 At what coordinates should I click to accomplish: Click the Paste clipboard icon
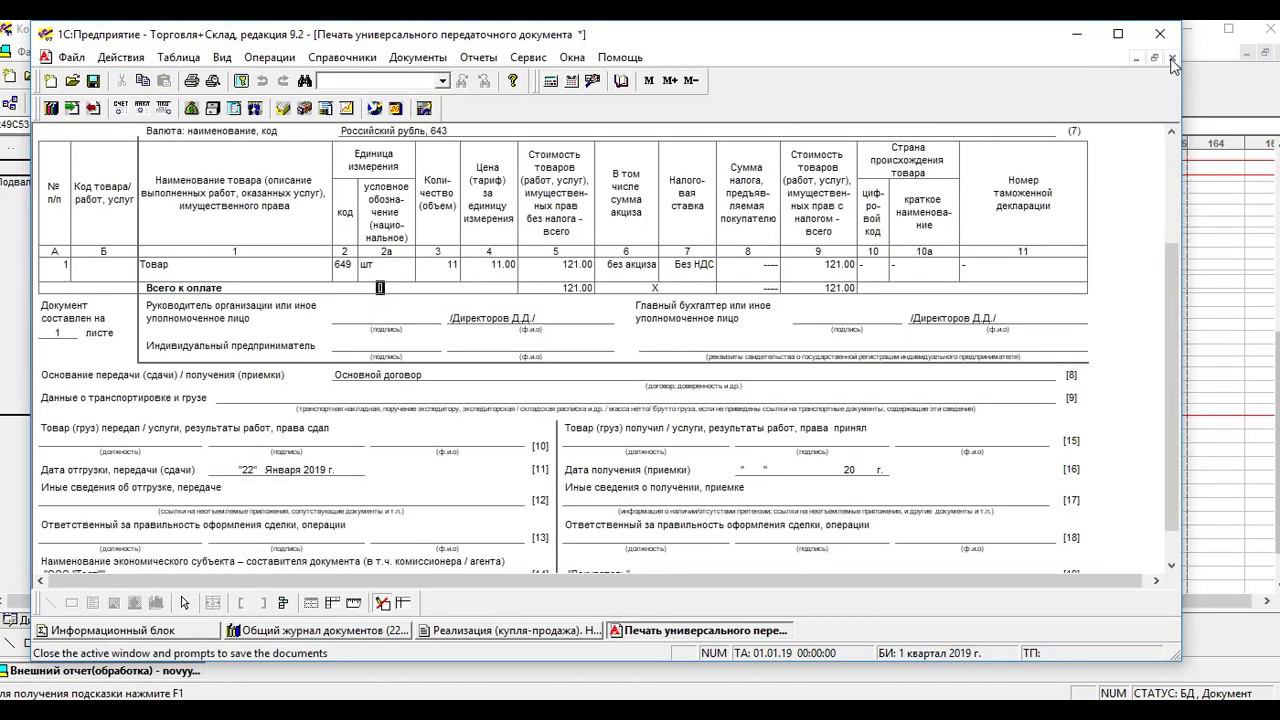coord(164,81)
